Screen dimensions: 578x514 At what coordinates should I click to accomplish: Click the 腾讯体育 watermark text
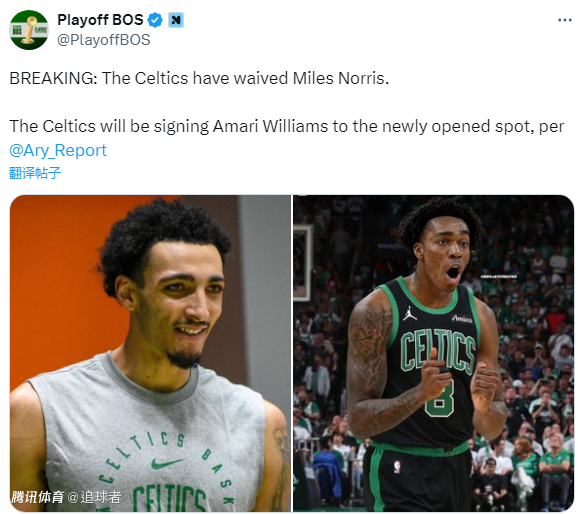37,497
